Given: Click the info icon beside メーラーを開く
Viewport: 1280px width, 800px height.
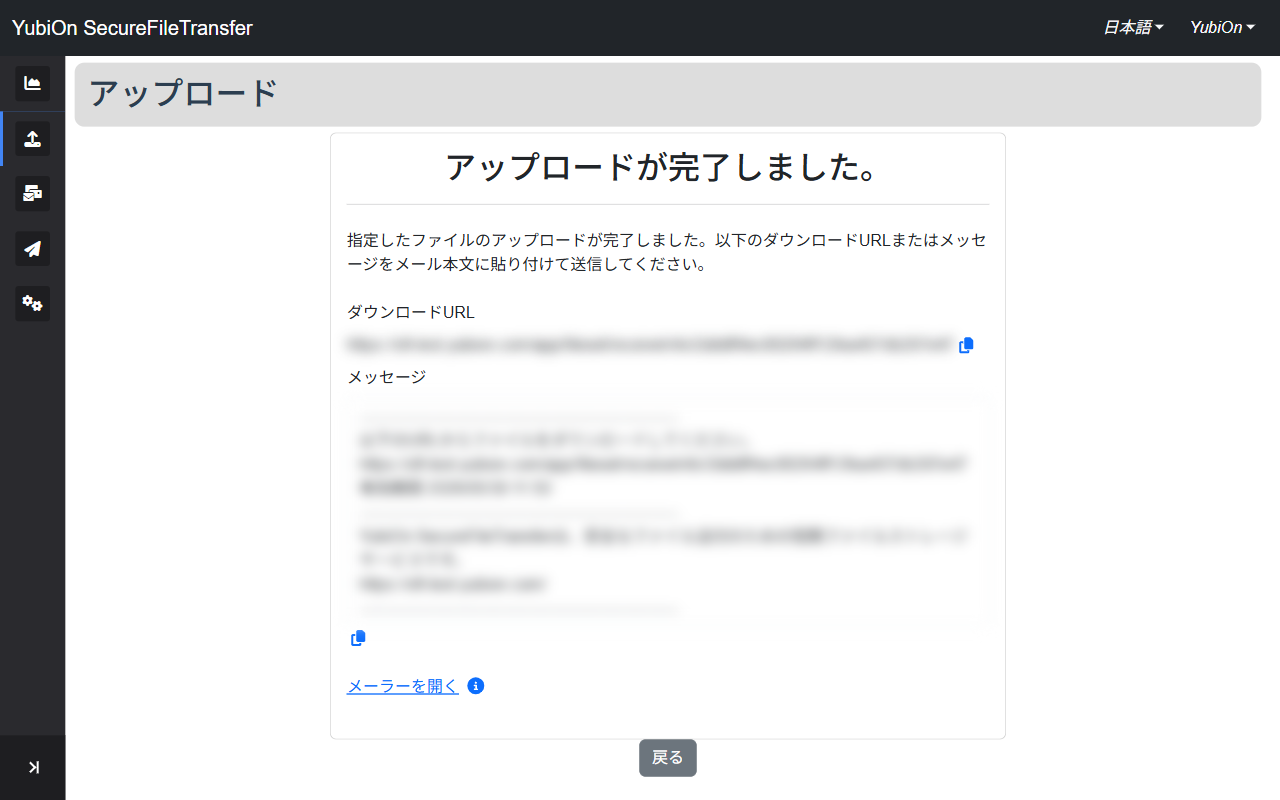Looking at the screenshot, I should (476, 686).
